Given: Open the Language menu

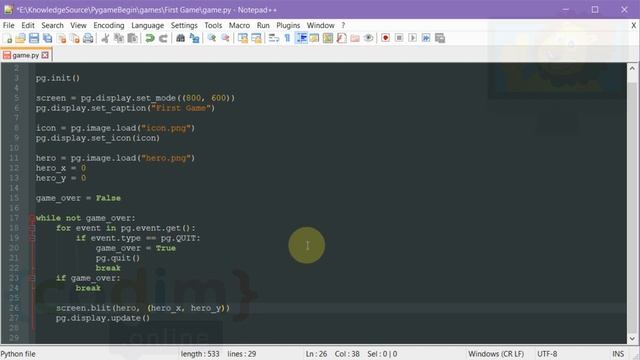Looking at the screenshot, I should (x=147, y=25).
